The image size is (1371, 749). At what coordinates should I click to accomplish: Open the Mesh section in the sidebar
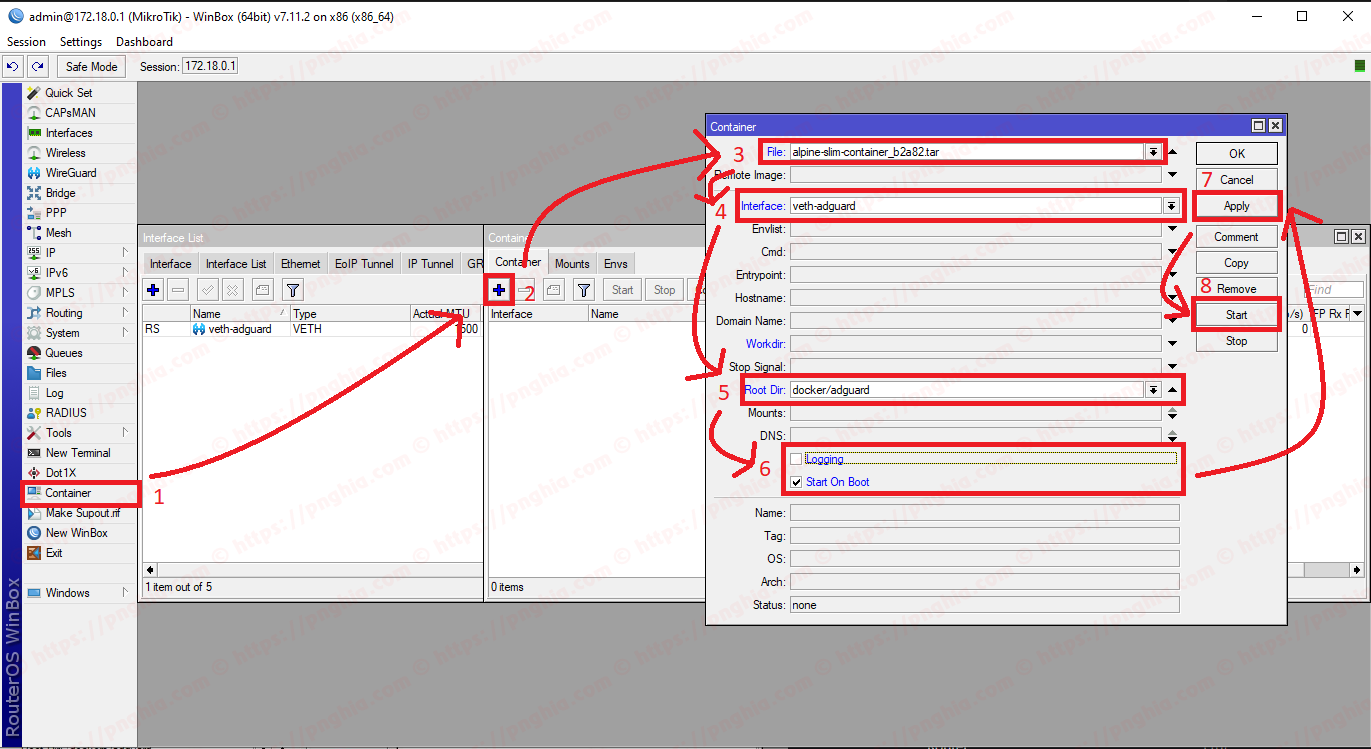click(x=58, y=233)
